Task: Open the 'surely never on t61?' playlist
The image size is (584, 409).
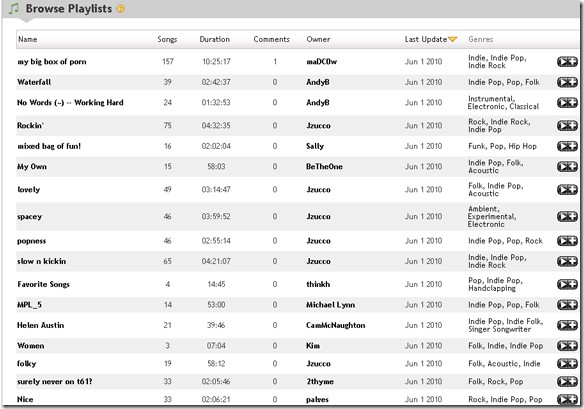Action: point(55,381)
